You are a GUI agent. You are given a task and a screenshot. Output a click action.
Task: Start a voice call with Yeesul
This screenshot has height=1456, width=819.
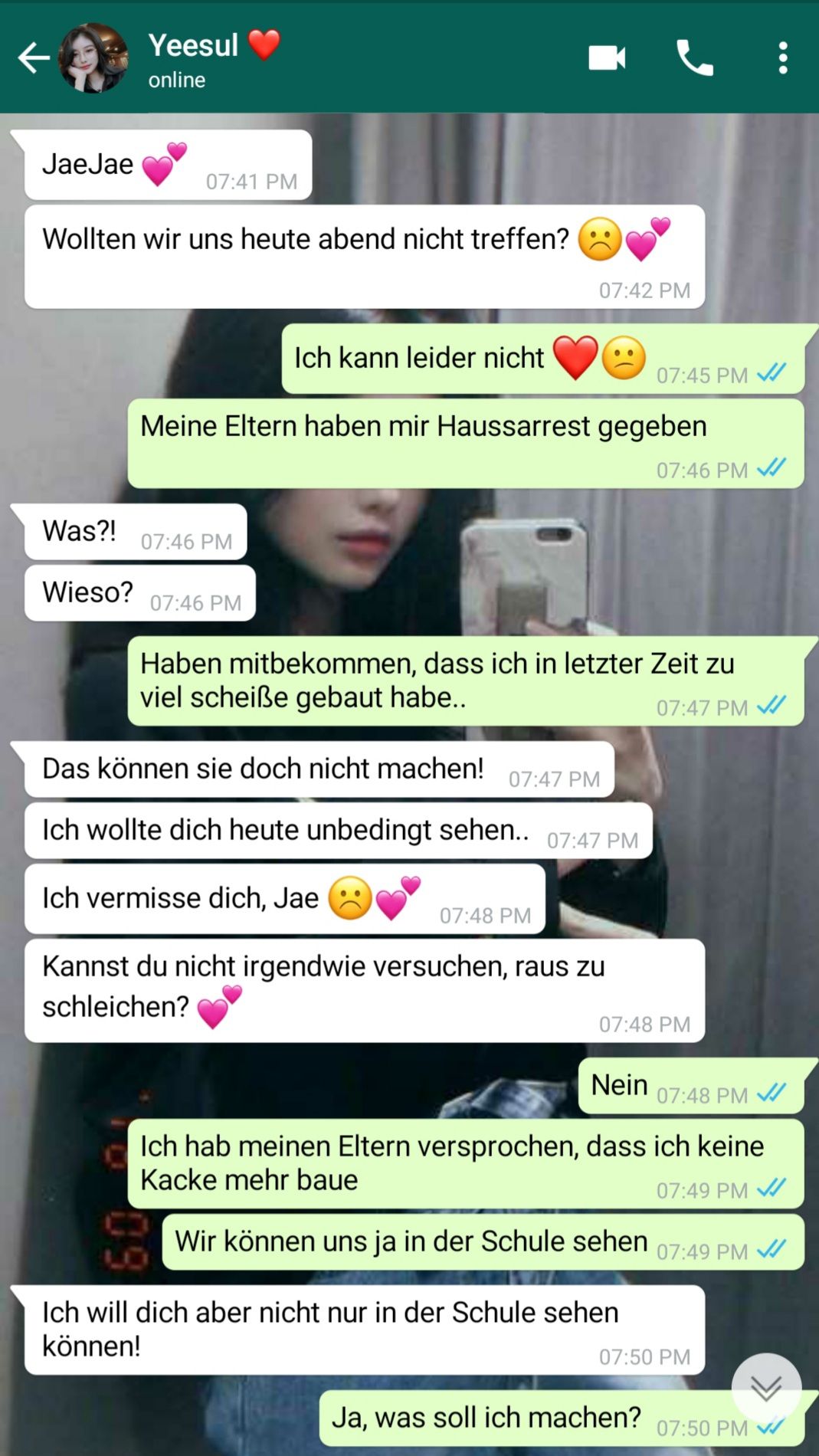(x=695, y=58)
